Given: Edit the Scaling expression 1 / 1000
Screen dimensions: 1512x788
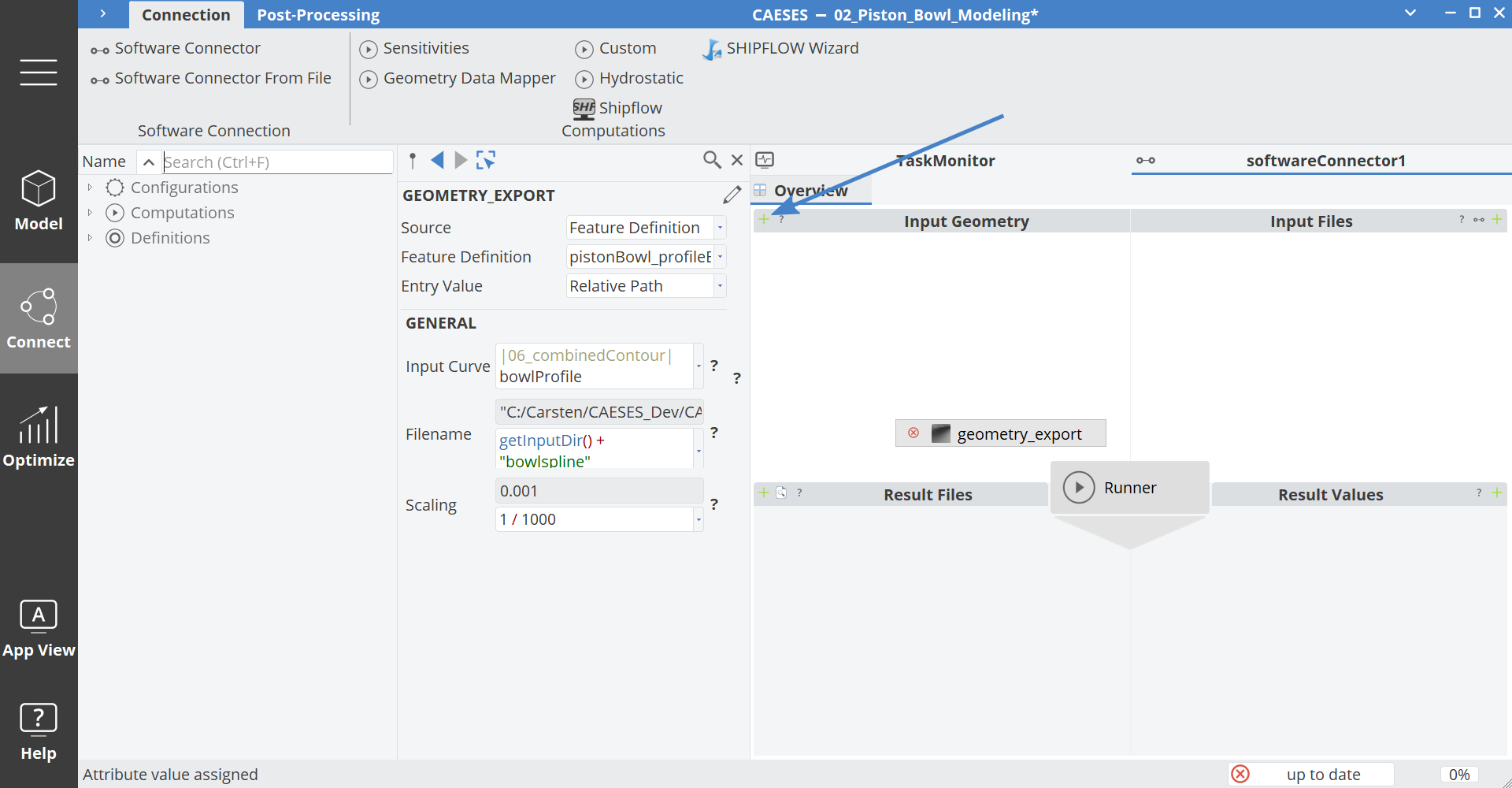Looking at the screenshot, I should point(595,519).
